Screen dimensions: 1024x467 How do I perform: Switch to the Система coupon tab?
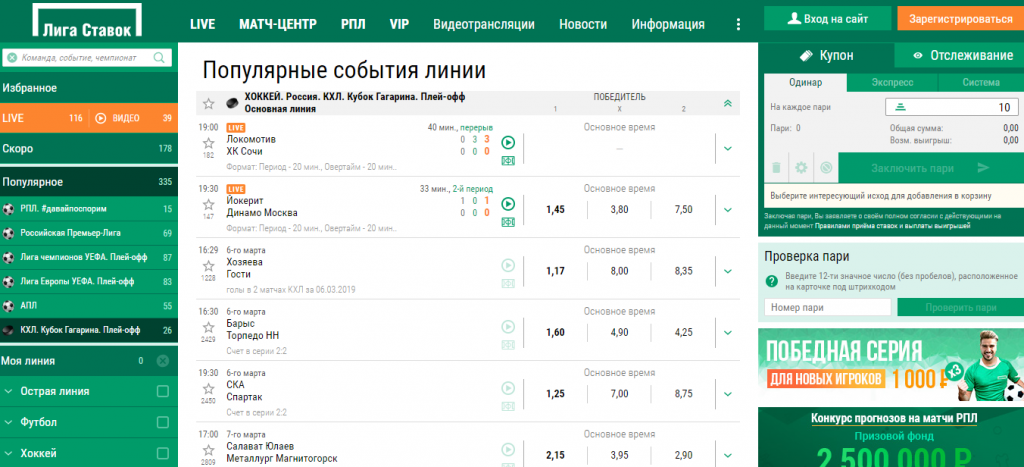[x=980, y=82]
